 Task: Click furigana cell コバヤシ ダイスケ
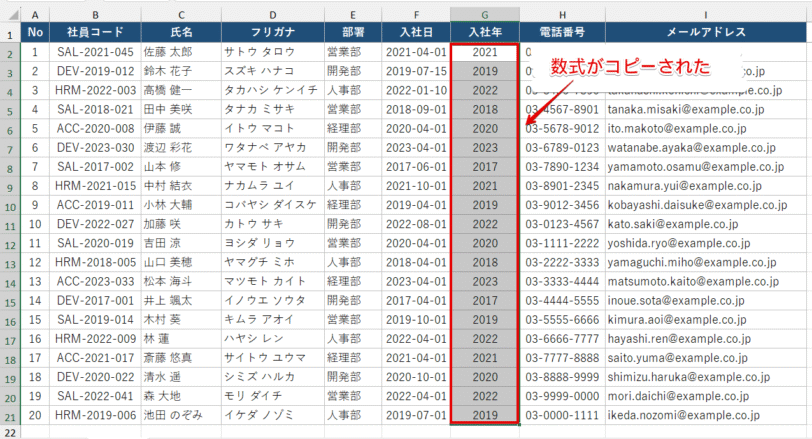click(273, 205)
